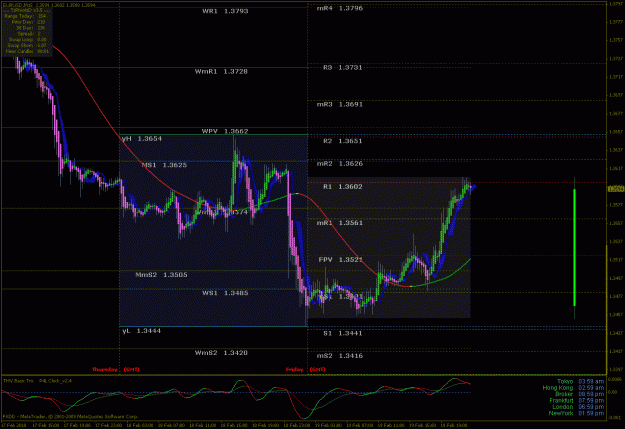Click the Frankfurt 07:59 pm clock entry

(x=576, y=401)
